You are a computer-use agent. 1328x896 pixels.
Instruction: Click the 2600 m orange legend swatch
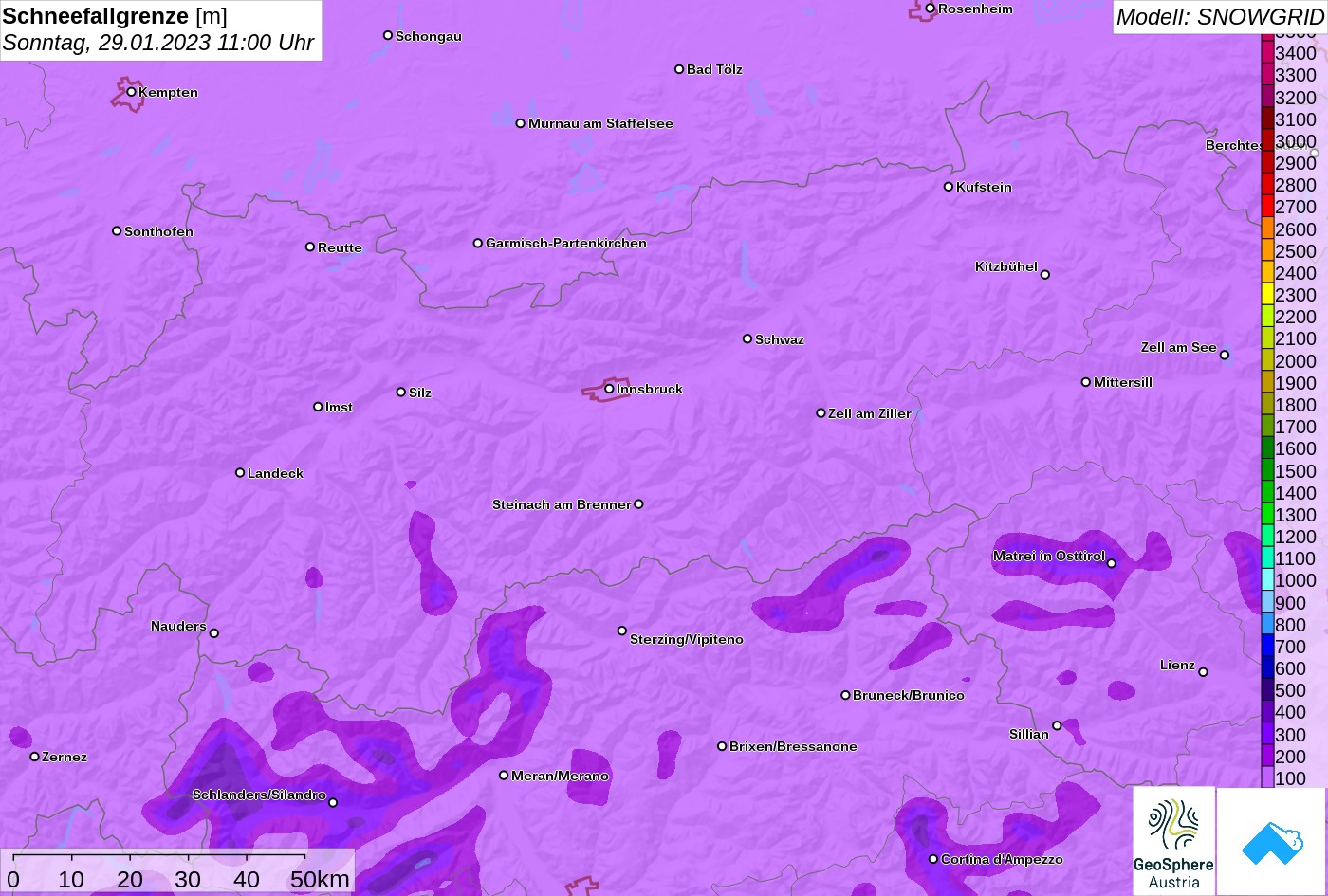tap(1267, 229)
